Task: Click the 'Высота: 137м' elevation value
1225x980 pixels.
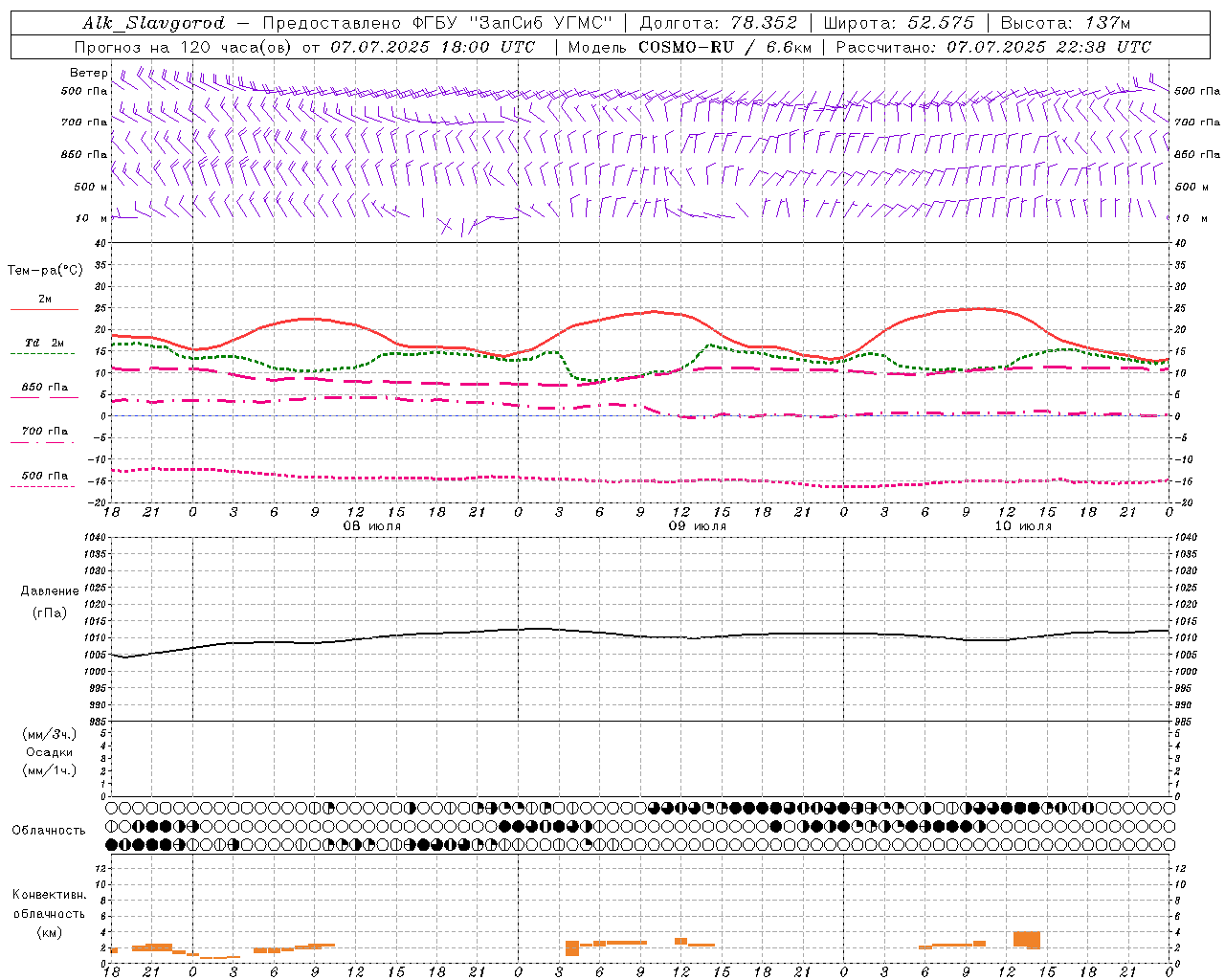Action: pyautogui.click(x=1065, y=23)
